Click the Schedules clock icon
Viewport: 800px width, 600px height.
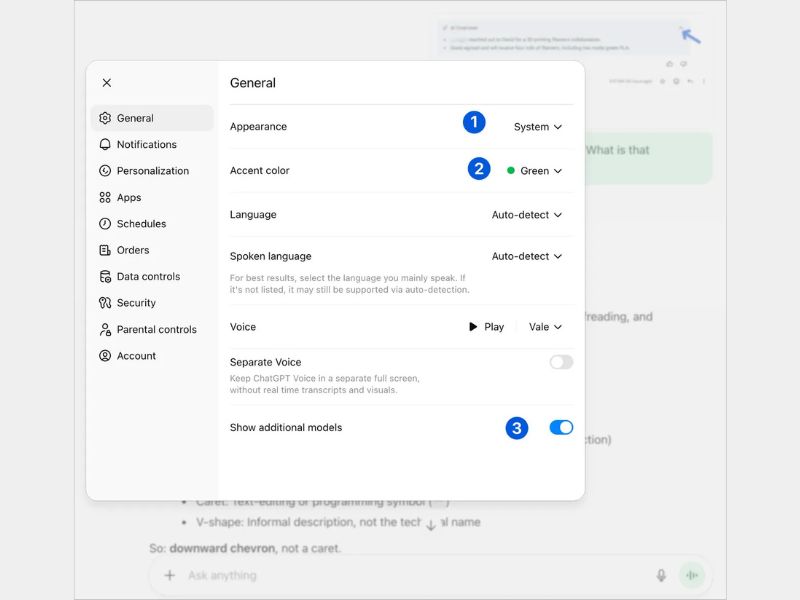[105, 224]
